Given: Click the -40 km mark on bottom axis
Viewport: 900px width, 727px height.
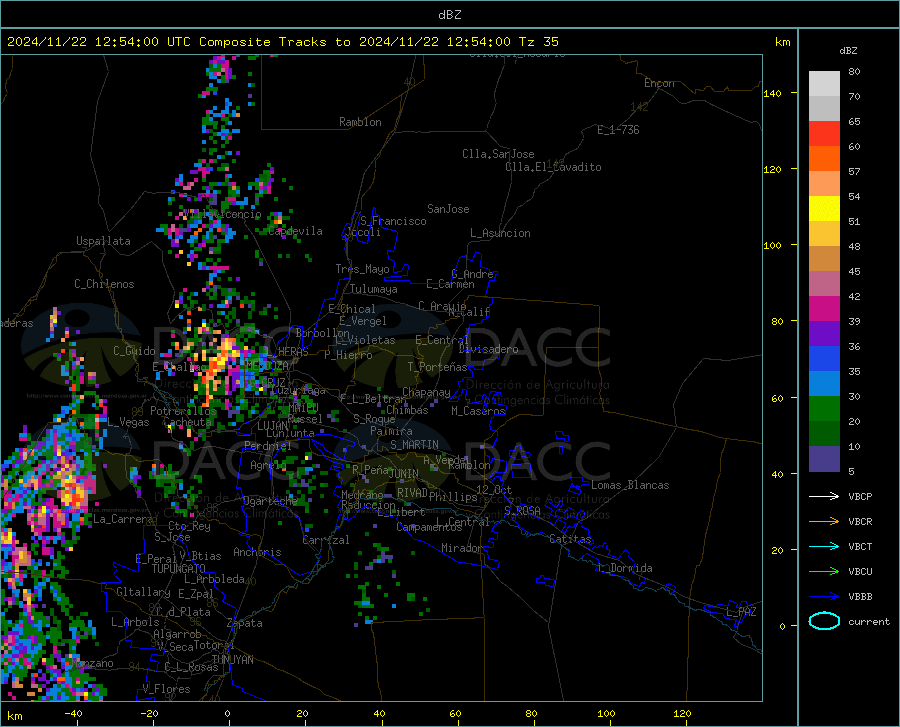Looking at the screenshot, I should click(x=73, y=714).
